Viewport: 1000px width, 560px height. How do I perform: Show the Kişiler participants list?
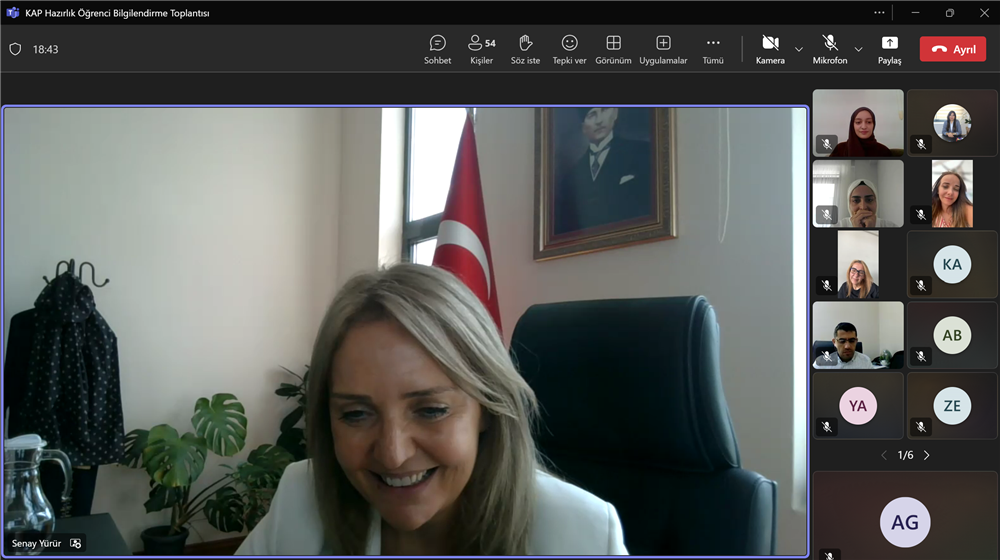click(481, 49)
